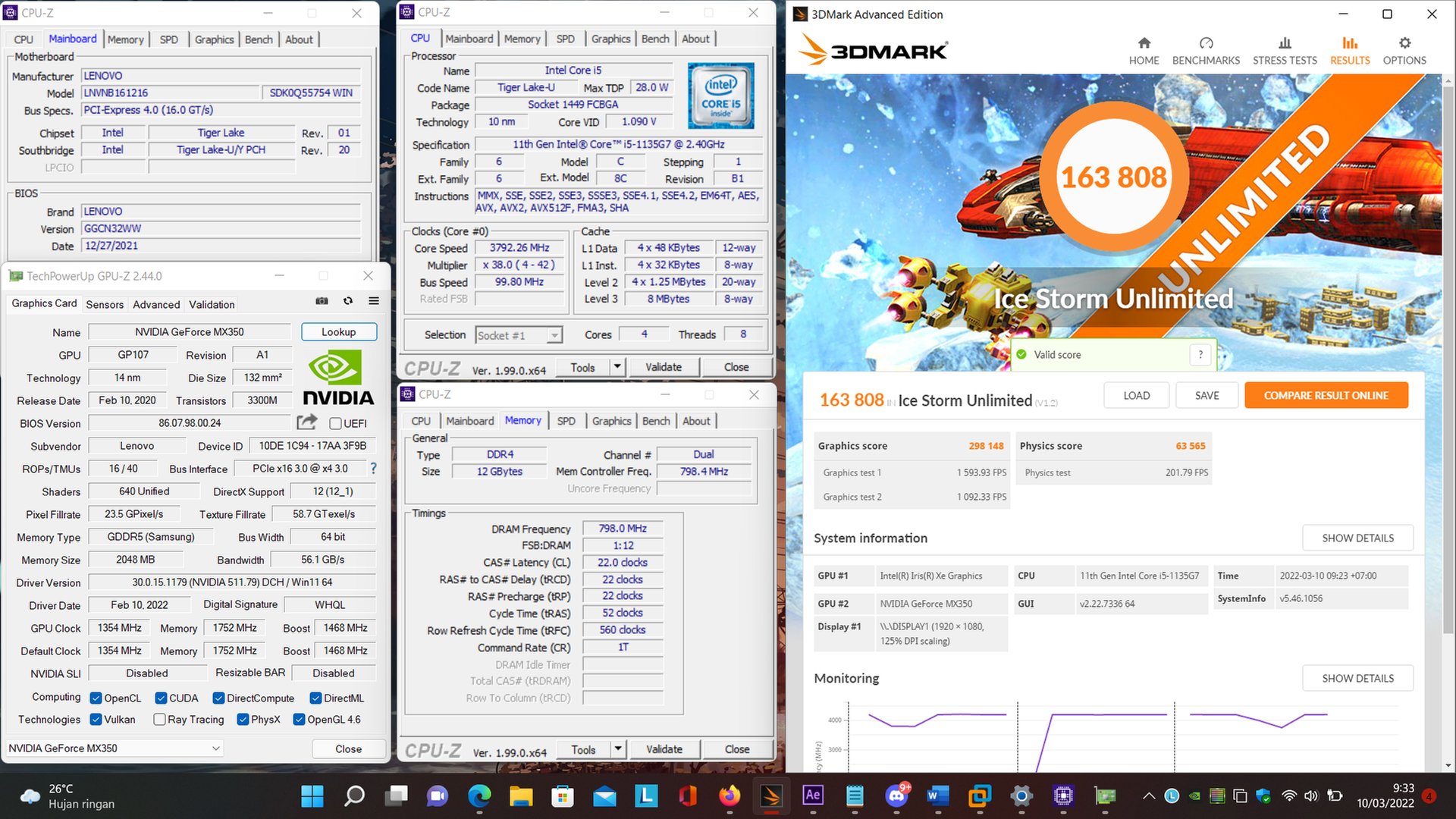1456x819 pixels.
Task: Toggle the Vulkan checkbox
Action: [x=96, y=719]
